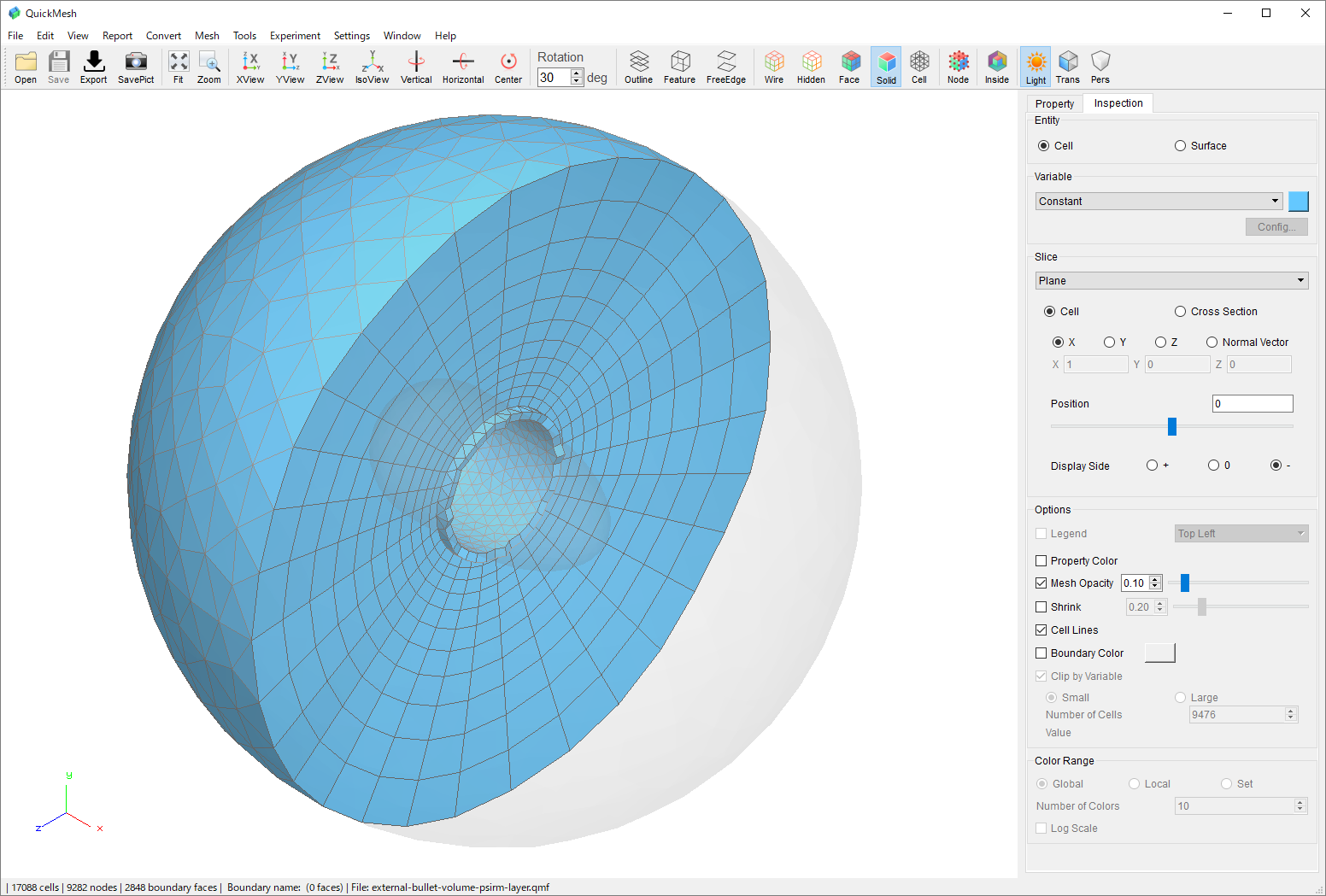Image resolution: width=1326 pixels, height=896 pixels.
Task: Choose Cross Section slice mode
Action: 1180,312
